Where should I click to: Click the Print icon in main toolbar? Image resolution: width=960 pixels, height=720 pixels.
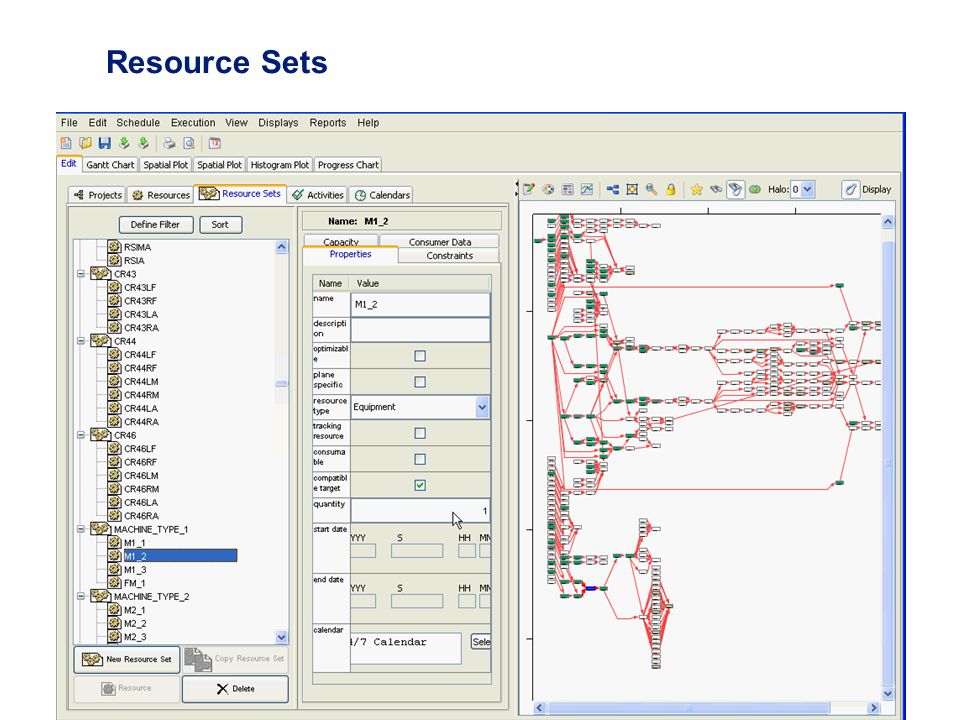coord(169,143)
